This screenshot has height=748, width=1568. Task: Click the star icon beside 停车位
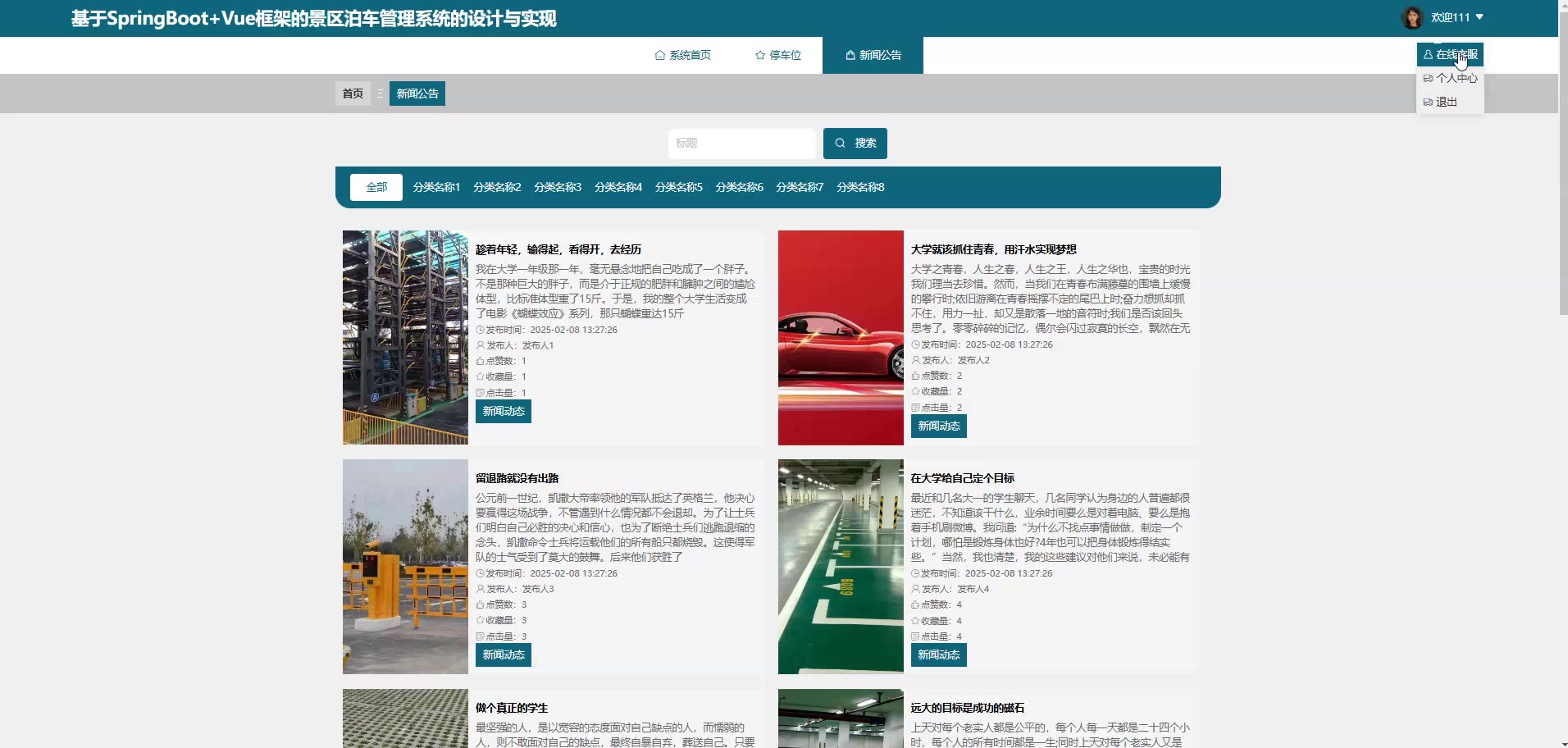click(759, 56)
